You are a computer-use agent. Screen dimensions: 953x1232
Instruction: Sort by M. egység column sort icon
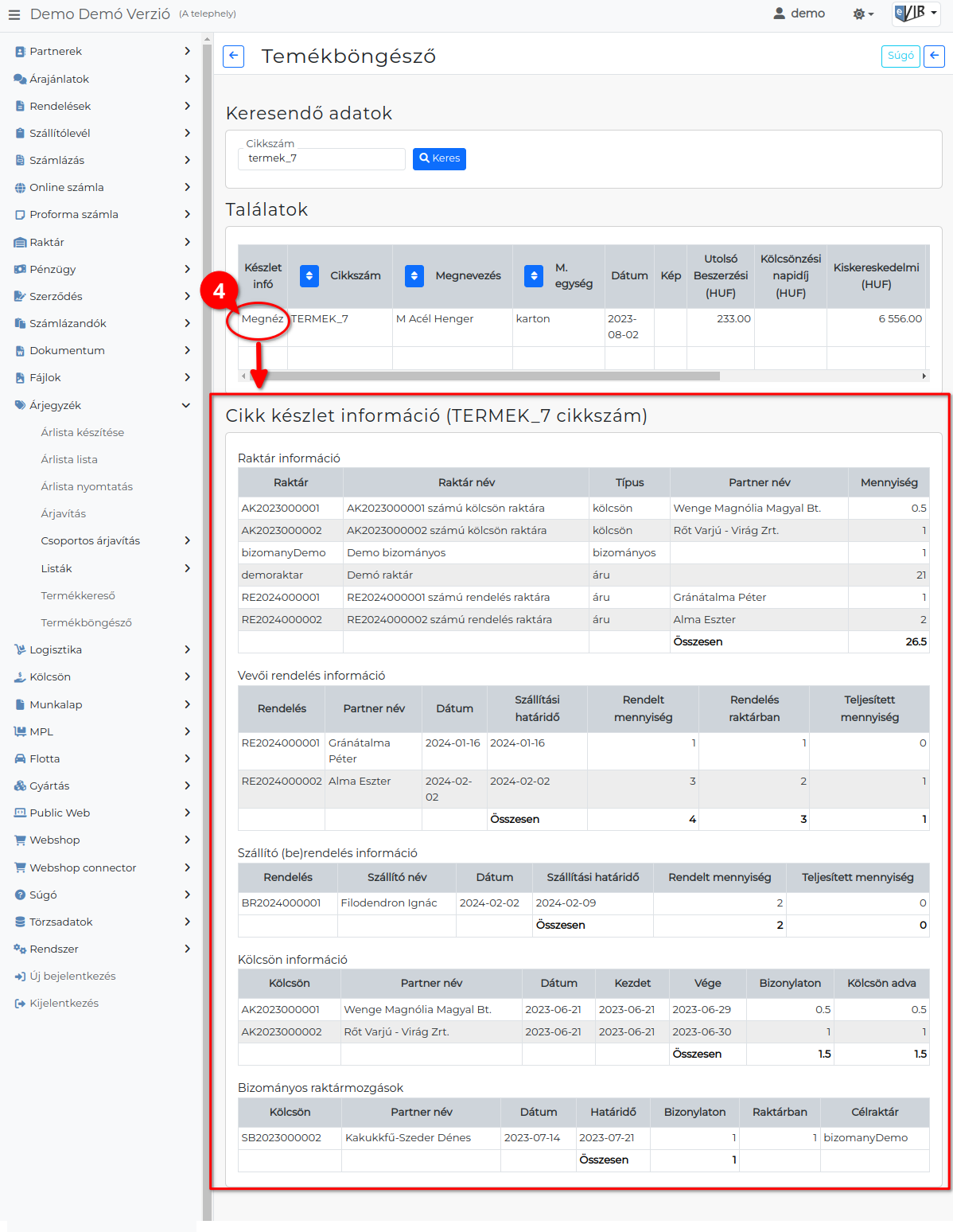click(534, 276)
